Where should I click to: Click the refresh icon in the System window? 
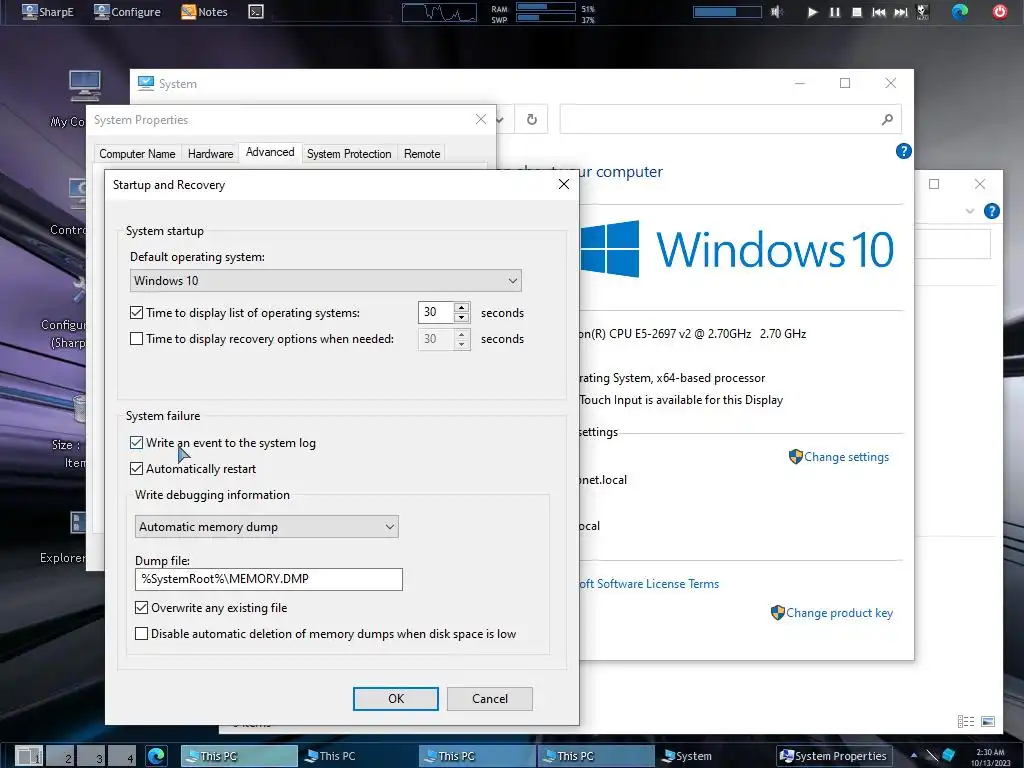point(532,120)
